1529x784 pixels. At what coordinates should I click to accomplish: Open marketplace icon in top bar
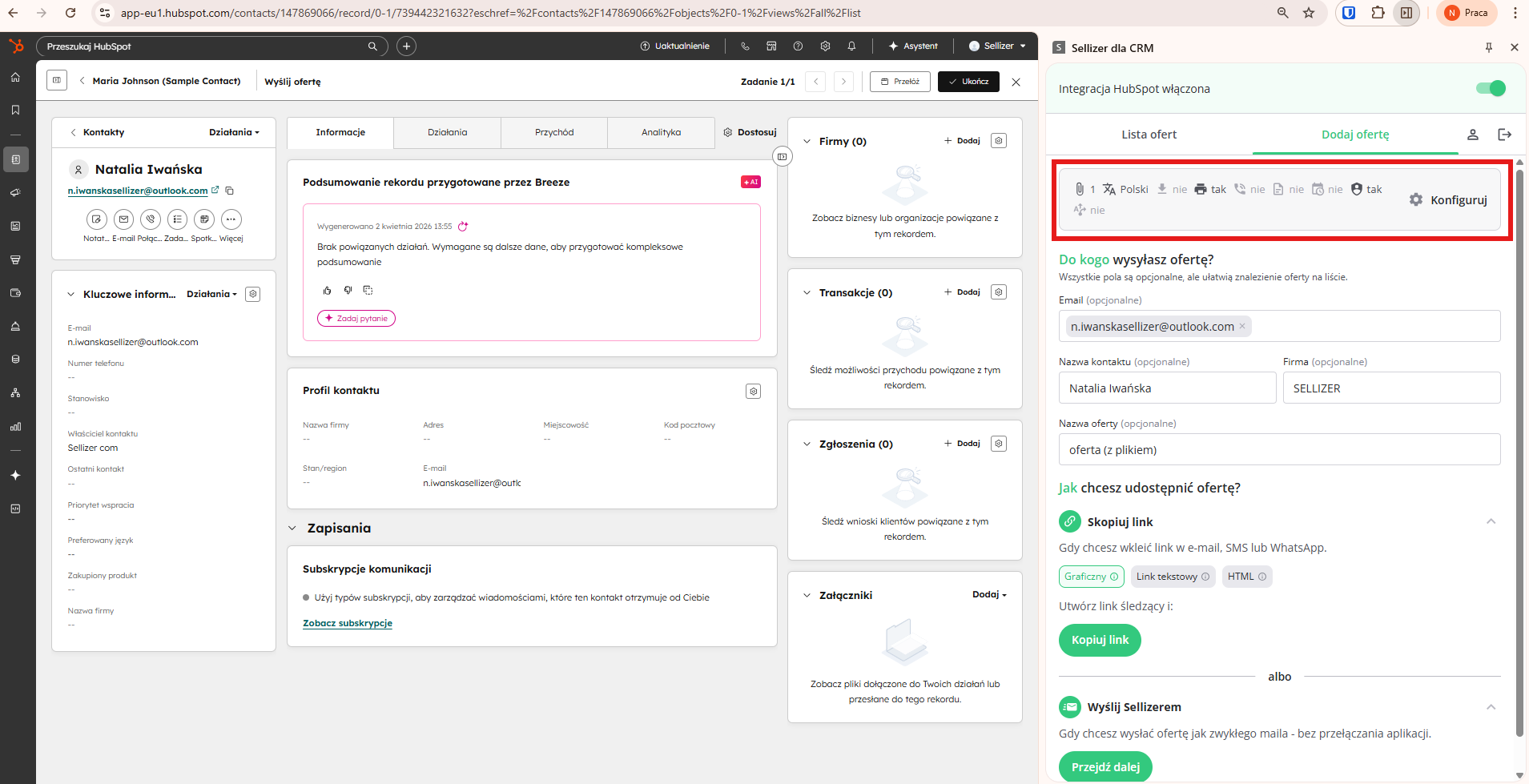(x=771, y=46)
